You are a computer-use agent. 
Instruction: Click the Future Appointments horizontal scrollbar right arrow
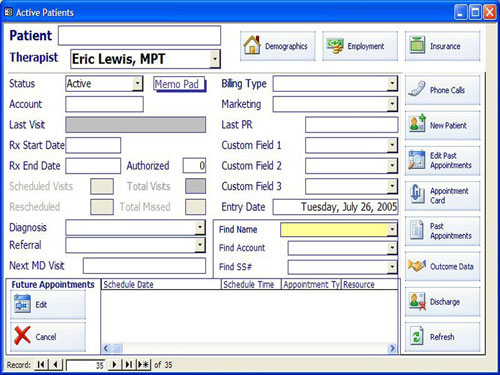click(x=392, y=348)
